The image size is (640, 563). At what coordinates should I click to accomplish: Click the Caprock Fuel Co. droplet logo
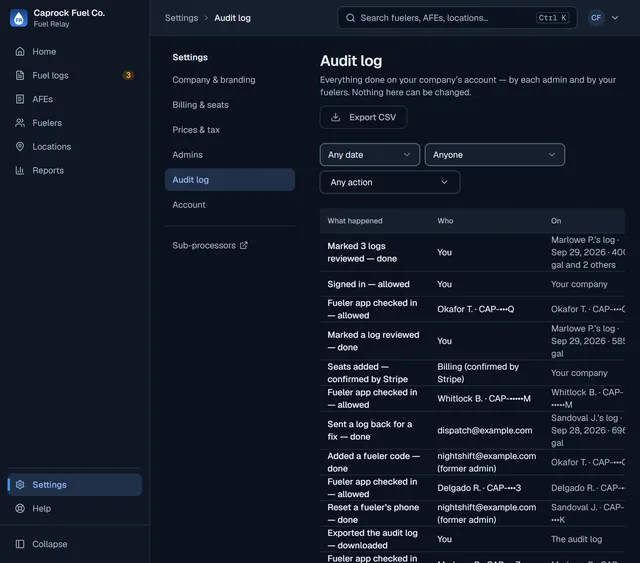[18, 18]
